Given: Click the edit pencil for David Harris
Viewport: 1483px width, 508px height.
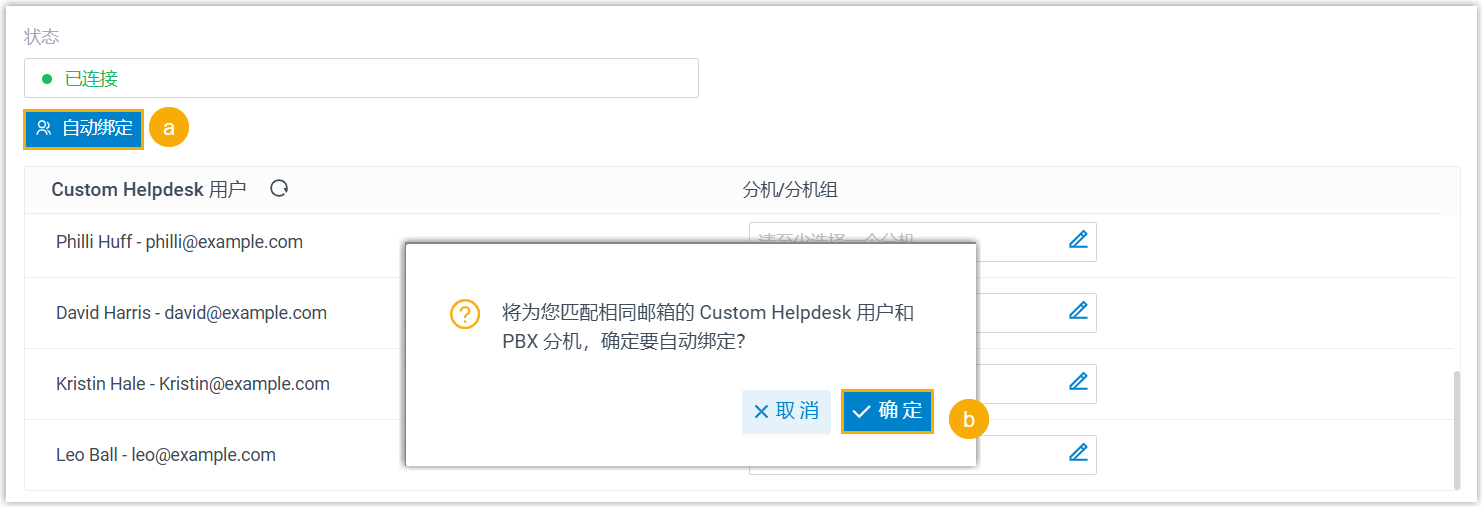Looking at the screenshot, I should 1078,311.
